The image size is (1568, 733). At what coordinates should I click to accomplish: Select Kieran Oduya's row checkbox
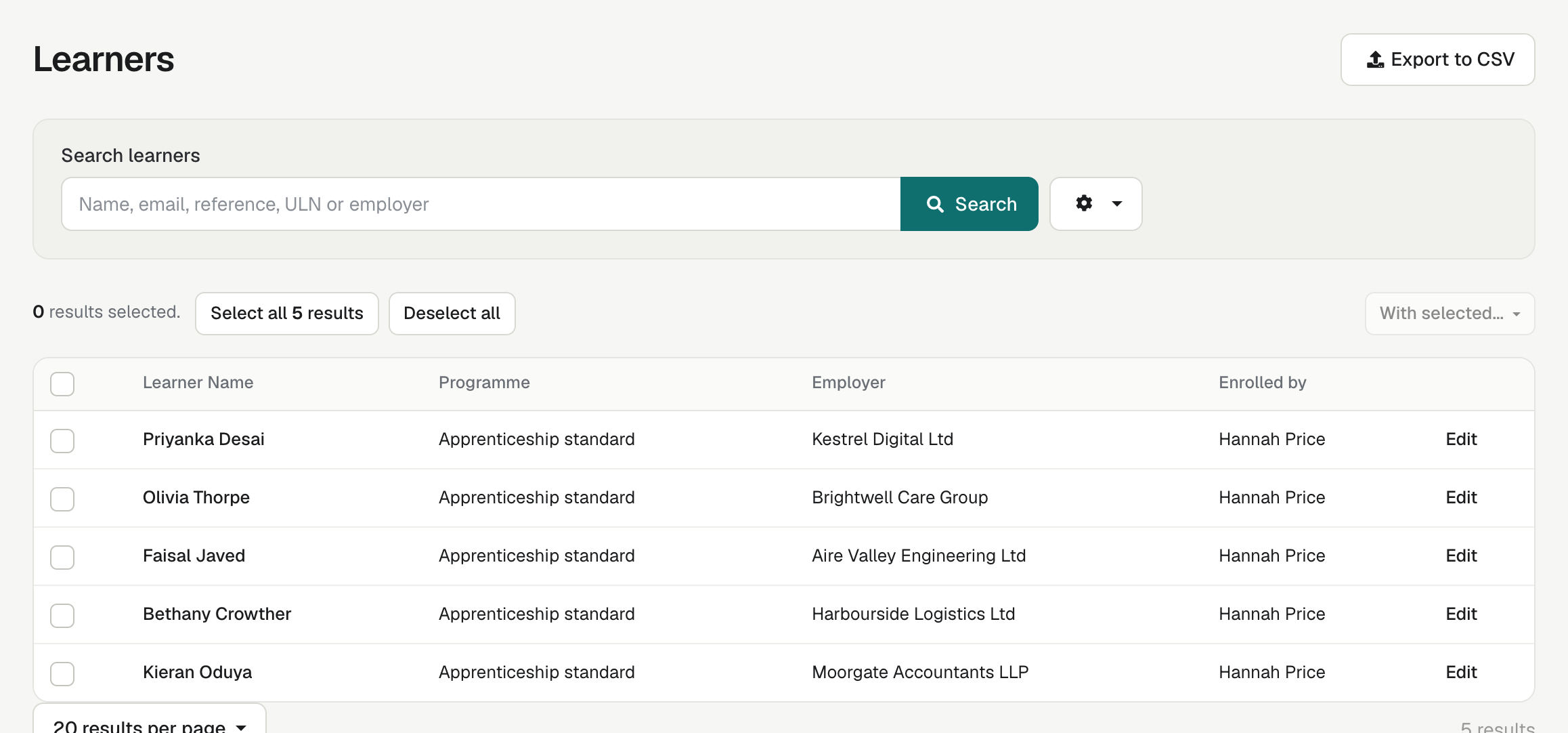coord(62,673)
